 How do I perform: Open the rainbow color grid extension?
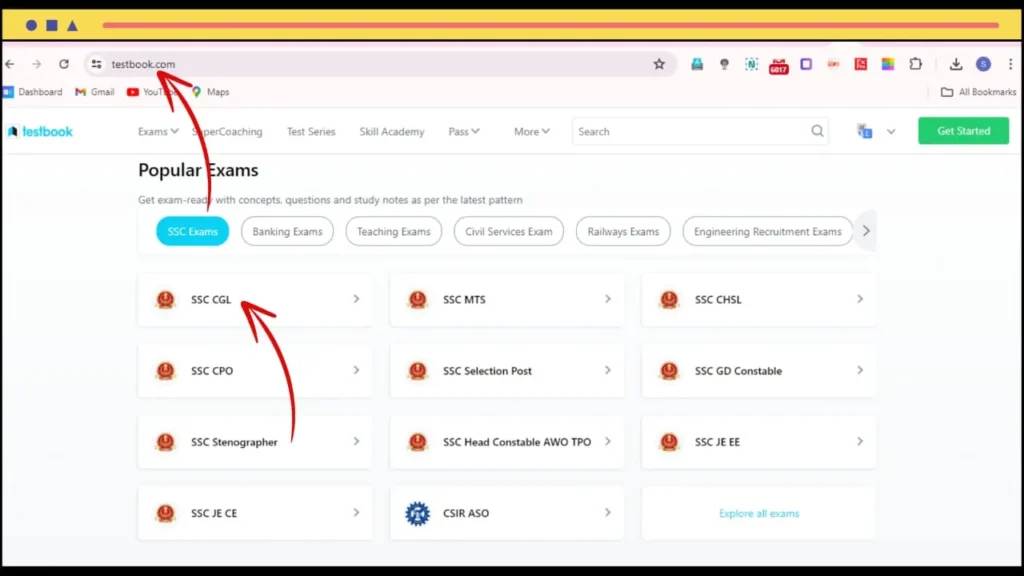coord(888,64)
